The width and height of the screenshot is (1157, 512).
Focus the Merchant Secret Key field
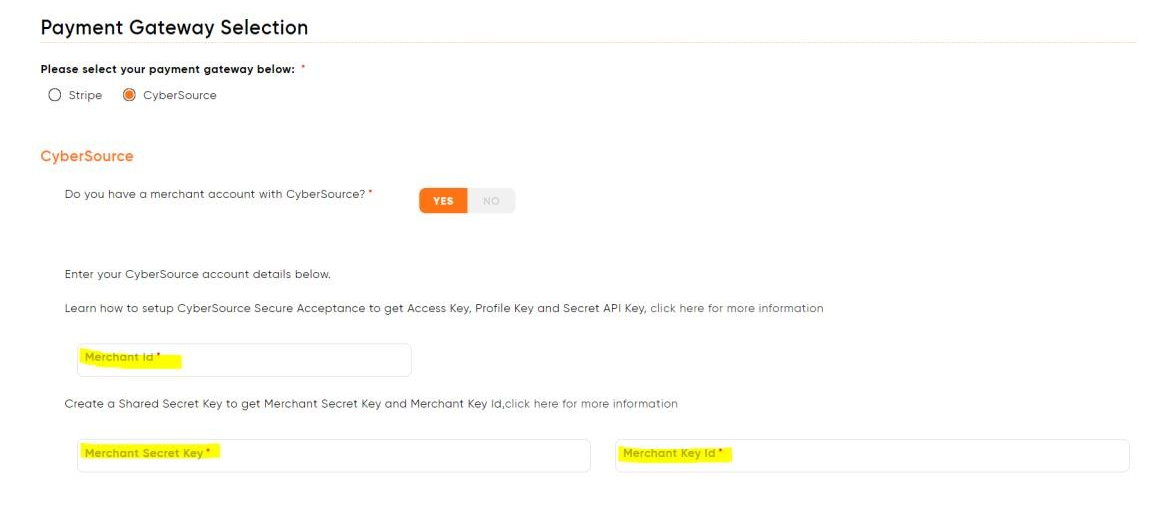point(334,456)
